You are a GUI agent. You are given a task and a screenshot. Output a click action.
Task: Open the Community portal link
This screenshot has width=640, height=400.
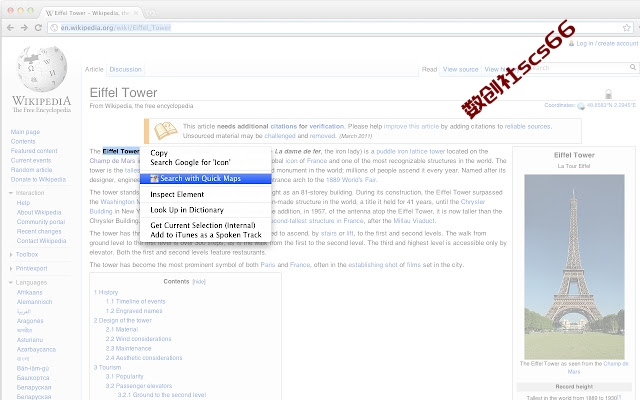(x=41, y=222)
